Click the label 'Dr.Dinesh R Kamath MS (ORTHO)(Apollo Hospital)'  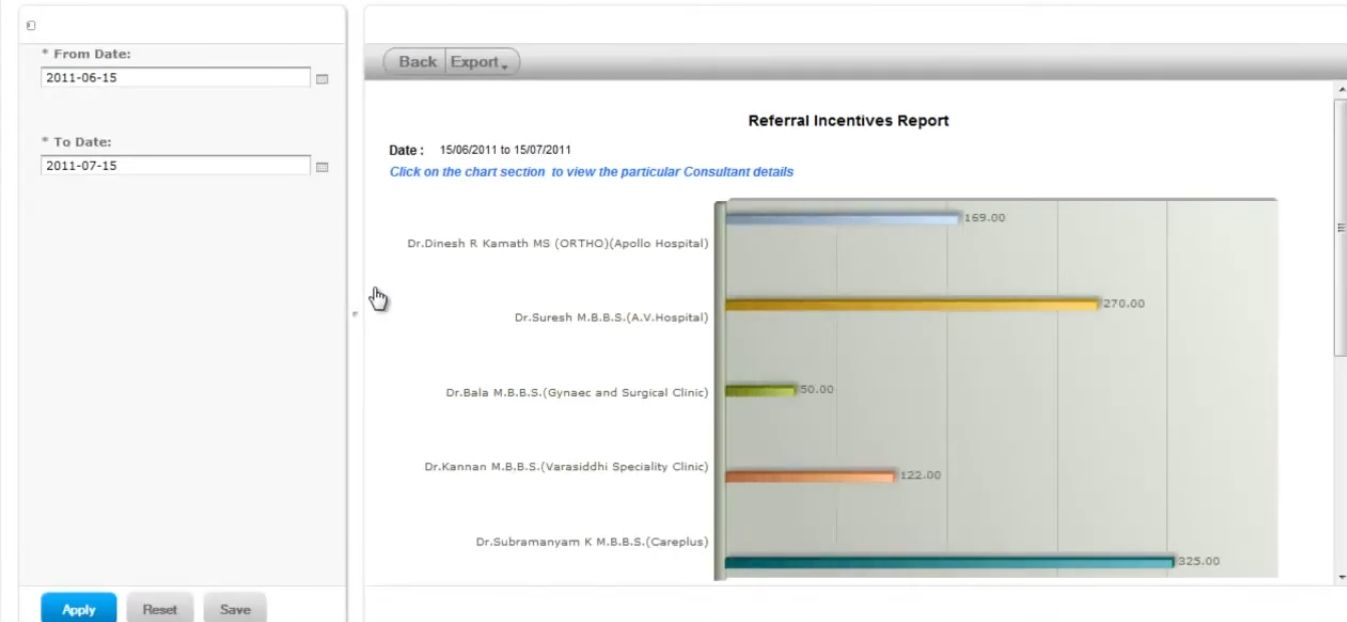pos(558,243)
